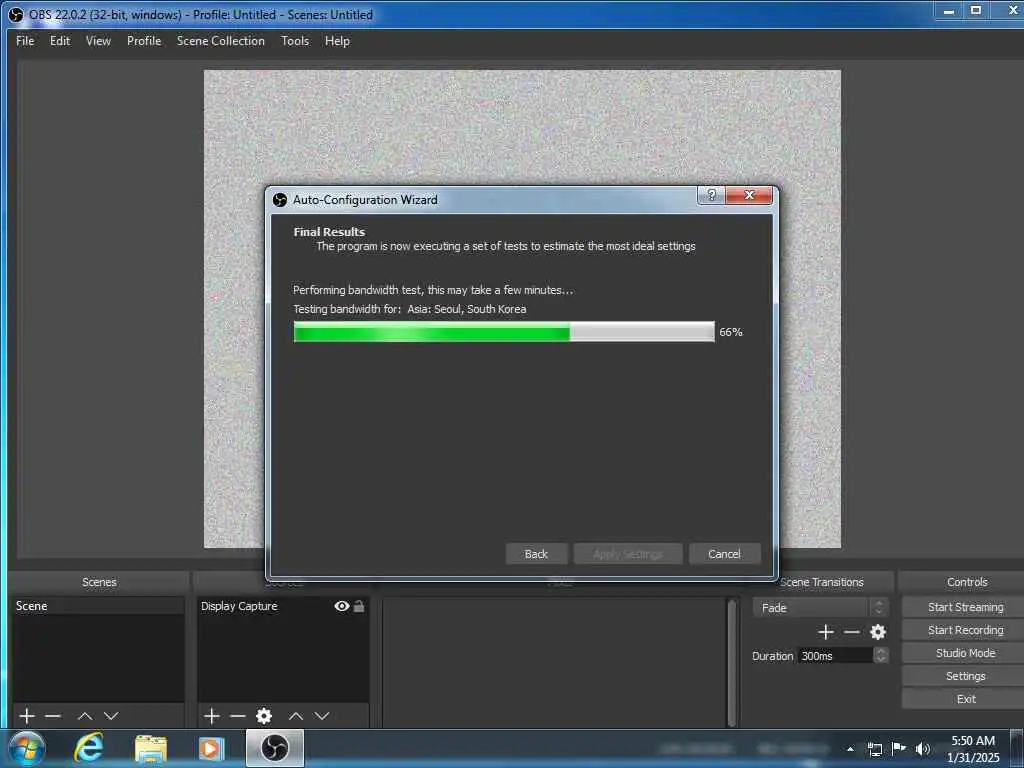This screenshot has width=1024, height=768.
Task: Open the volume speaker tray icon
Action: tap(922, 748)
